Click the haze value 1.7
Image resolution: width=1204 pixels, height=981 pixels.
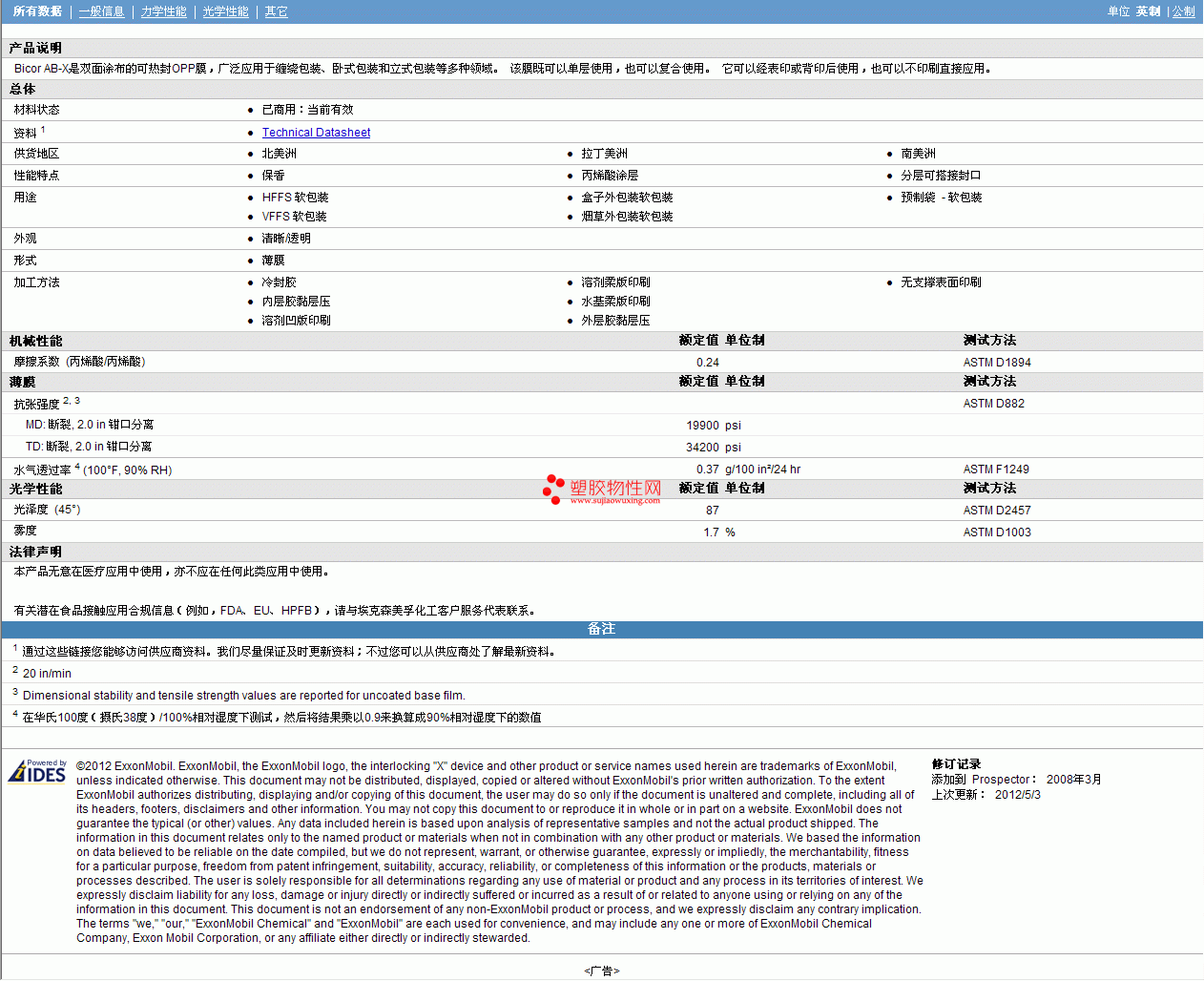click(x=712, y=532)
